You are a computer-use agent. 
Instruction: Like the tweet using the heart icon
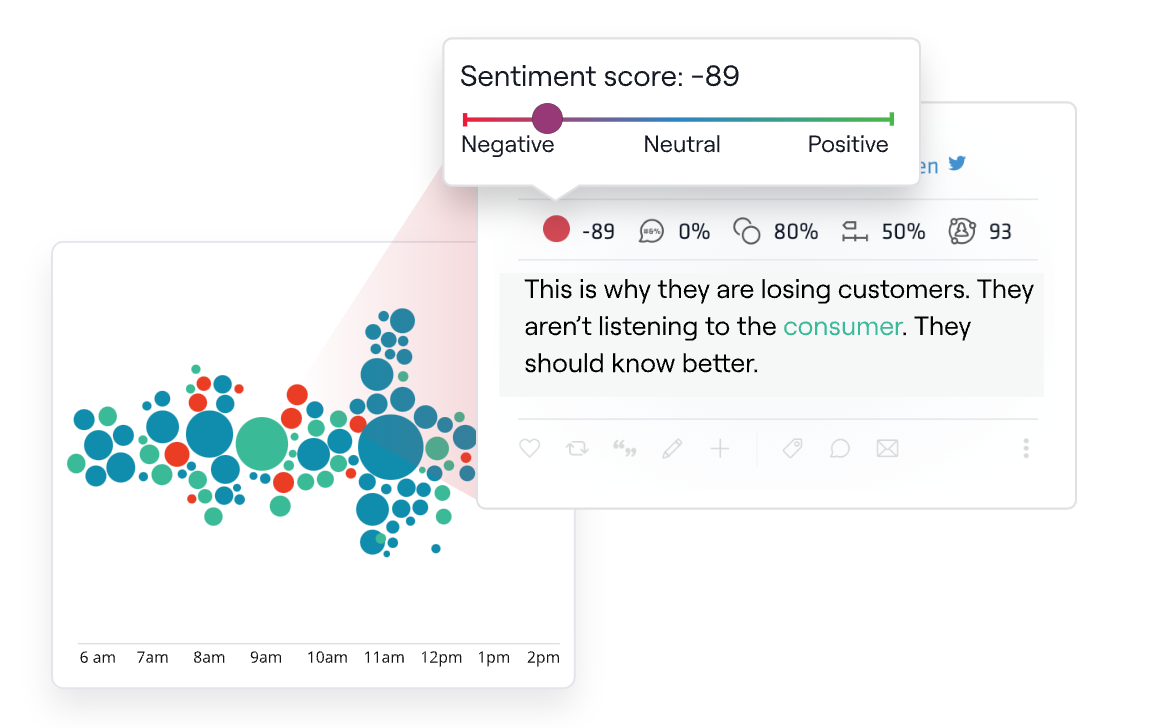point(529,448)
